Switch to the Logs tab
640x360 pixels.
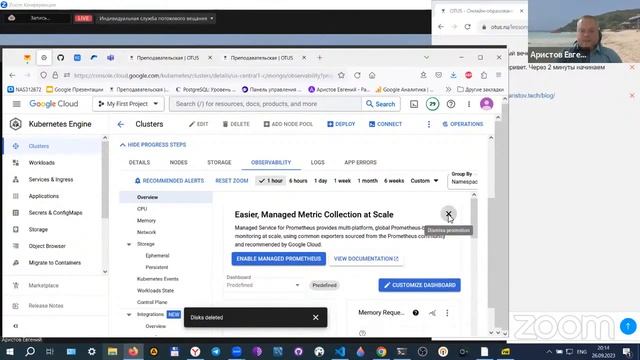pyautogui.click(x=318, y=162)
